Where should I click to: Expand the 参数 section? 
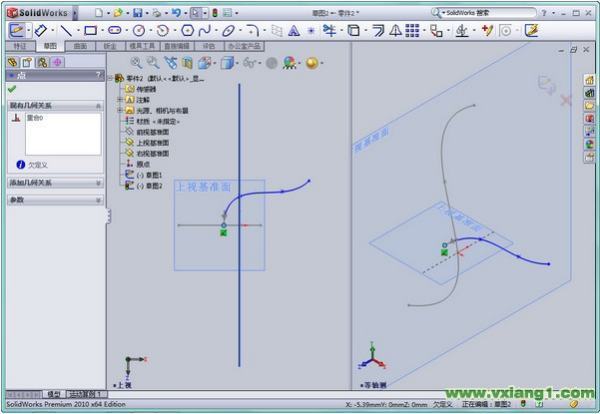[98, 200]
